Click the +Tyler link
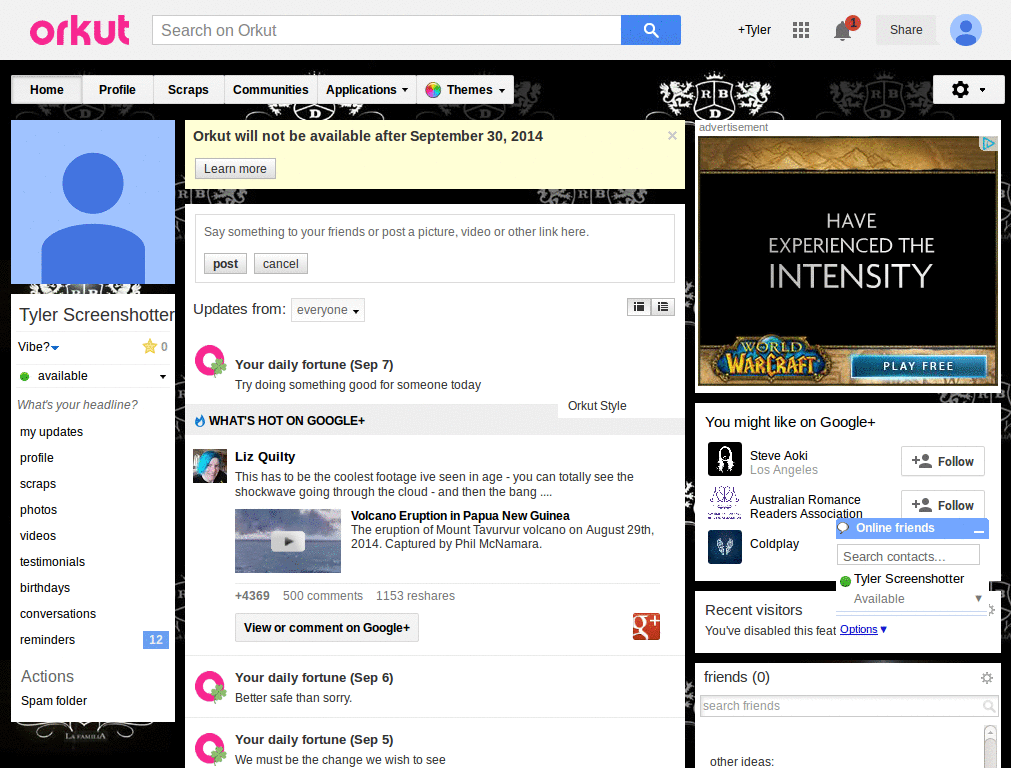This screenshot has width=1024, height=768. pyautogui.click(x=754, y=30)
